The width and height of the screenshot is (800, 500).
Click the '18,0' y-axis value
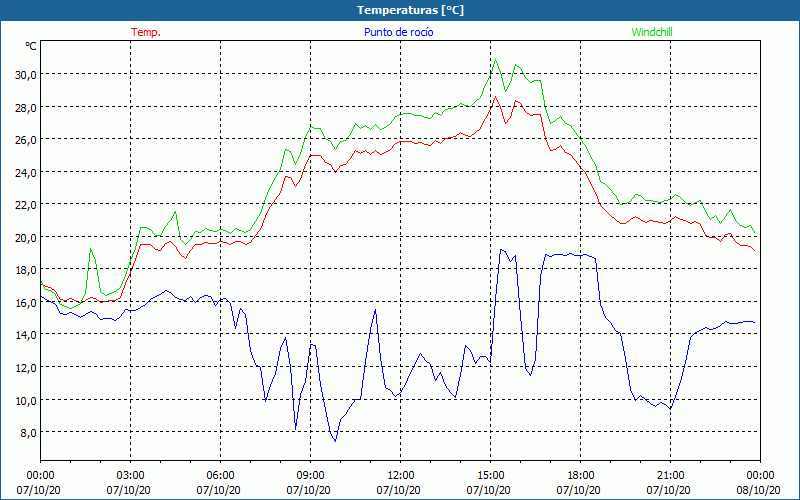26,269
